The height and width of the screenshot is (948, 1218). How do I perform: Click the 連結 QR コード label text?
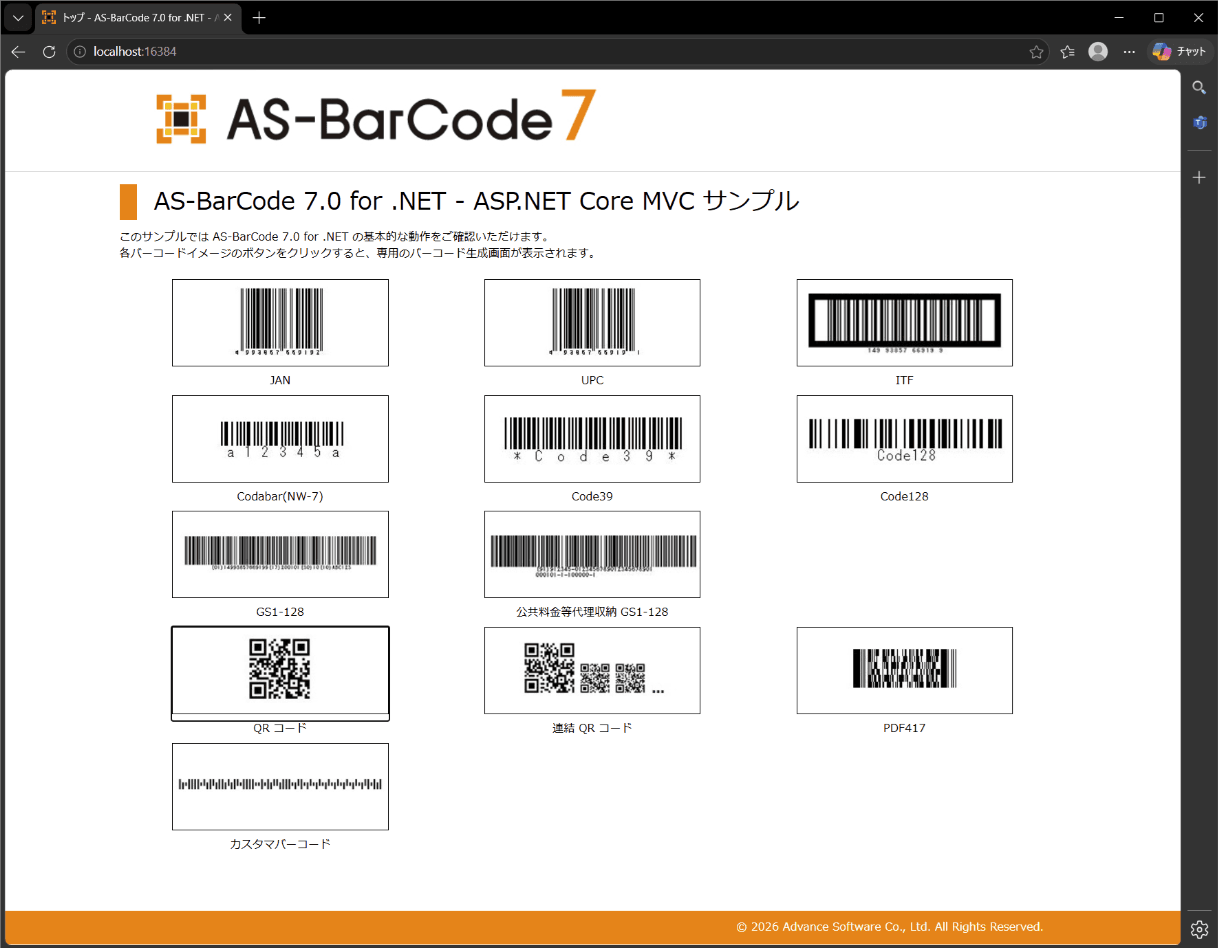592,728
